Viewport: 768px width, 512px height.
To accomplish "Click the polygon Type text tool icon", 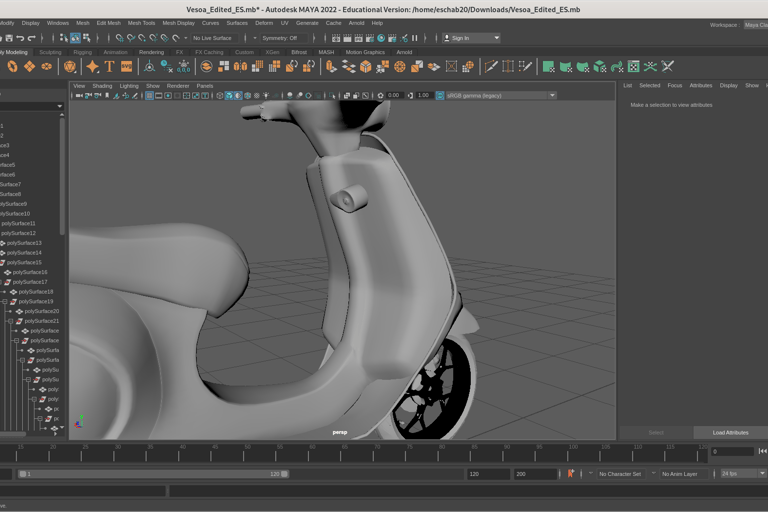I will [110, 67].
